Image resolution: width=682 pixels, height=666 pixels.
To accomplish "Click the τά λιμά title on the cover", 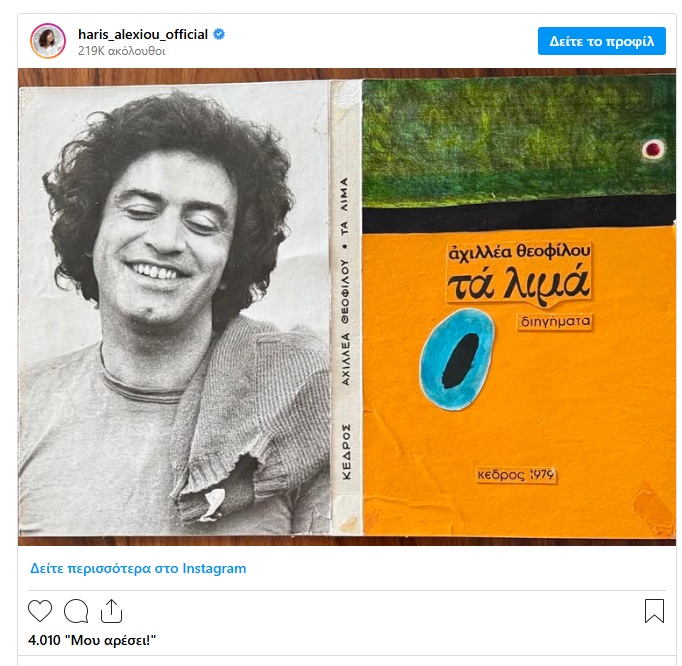I will [518, 283].
